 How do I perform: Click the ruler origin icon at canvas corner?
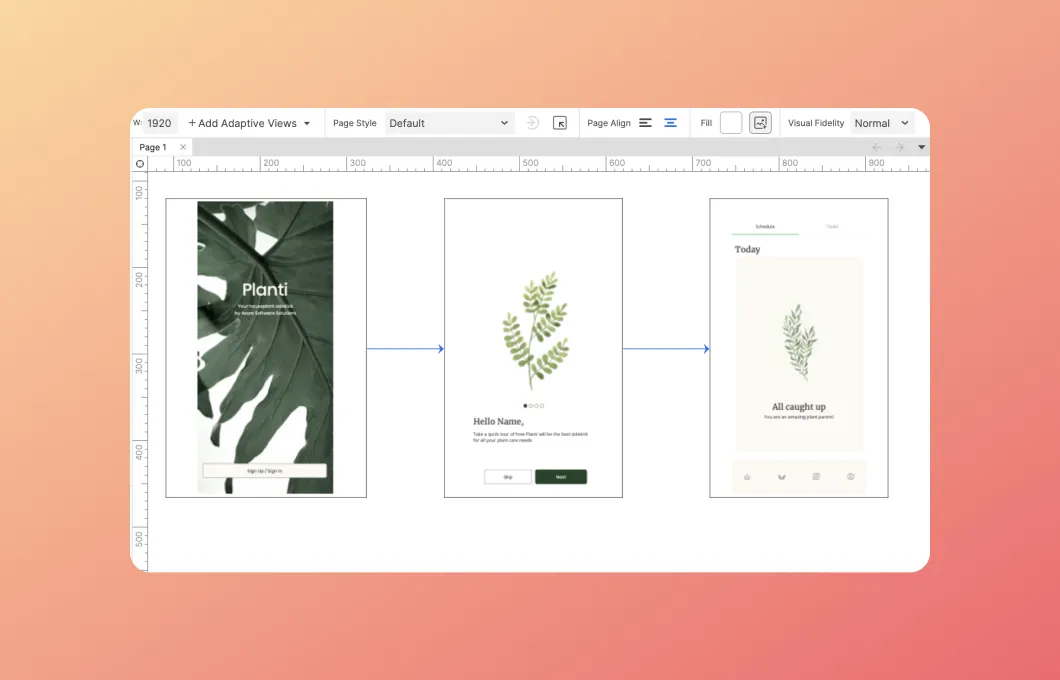coord(139,164)
